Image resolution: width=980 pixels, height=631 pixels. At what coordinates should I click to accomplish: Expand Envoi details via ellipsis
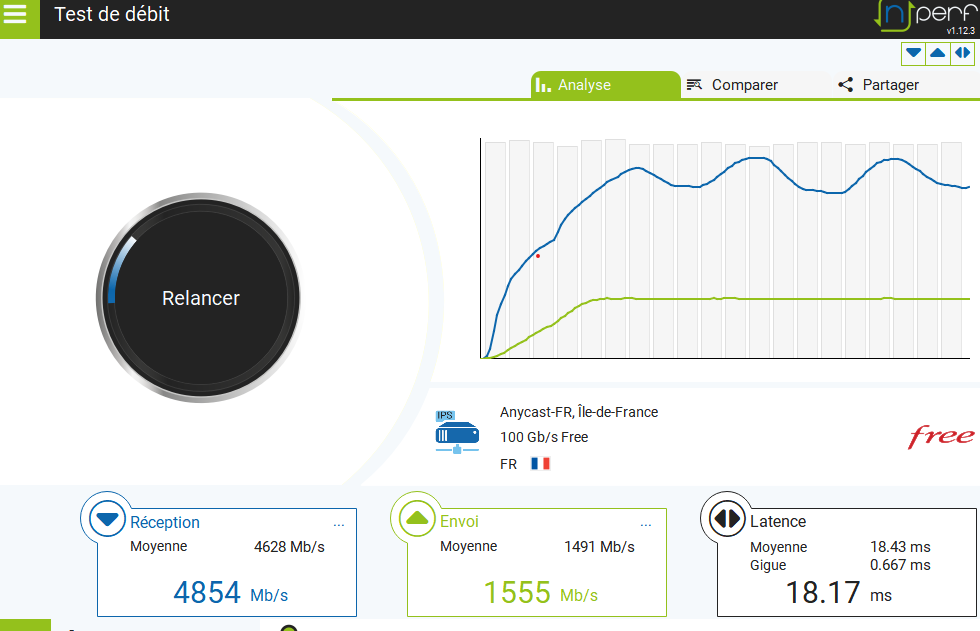coord(648,523)
